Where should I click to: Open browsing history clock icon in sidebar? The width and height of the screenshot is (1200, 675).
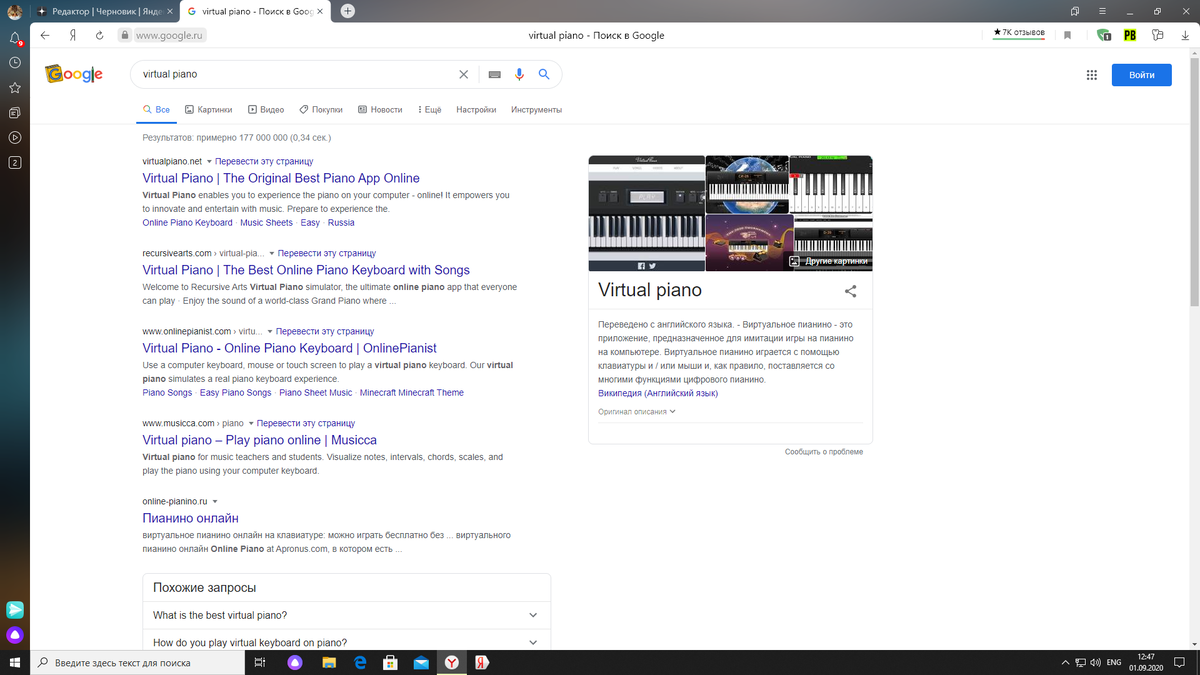[15, 62]
